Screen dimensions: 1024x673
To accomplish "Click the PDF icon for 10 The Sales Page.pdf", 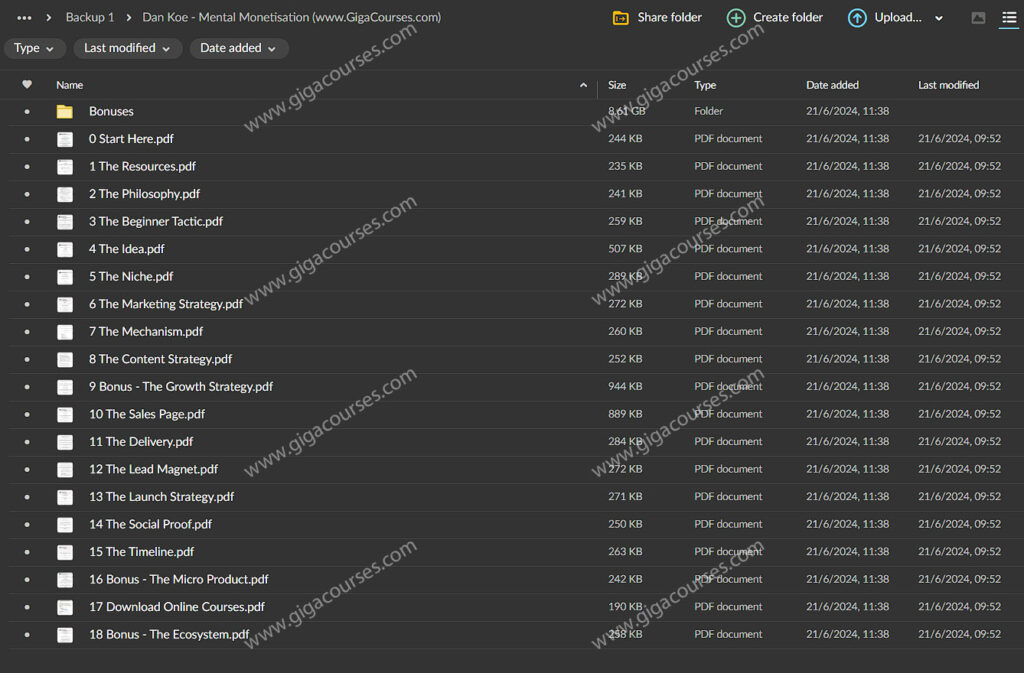I will pos(65,414).
